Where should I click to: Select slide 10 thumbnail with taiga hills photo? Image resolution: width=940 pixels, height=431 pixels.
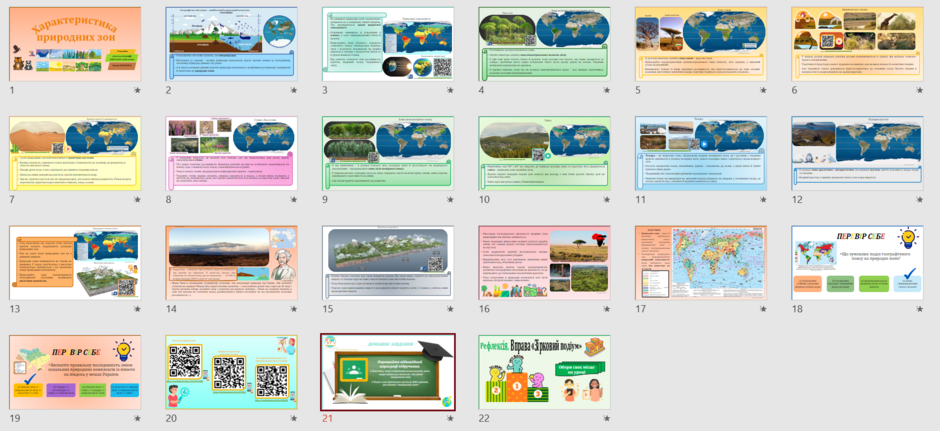(x=544, y=153)
